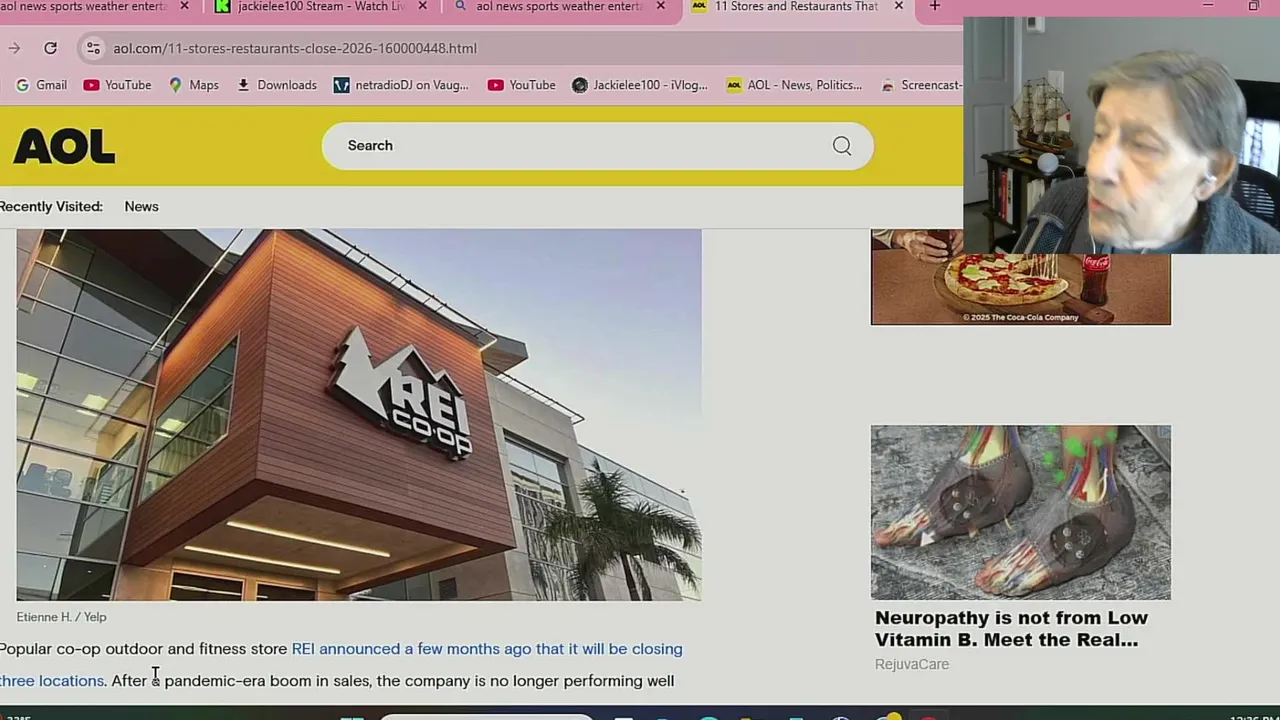Viewport: 1280px width, 720px height.
Task: Open the 'Neuropathy is not from Low Vitamin B' headline
Action: [1011, 629]
